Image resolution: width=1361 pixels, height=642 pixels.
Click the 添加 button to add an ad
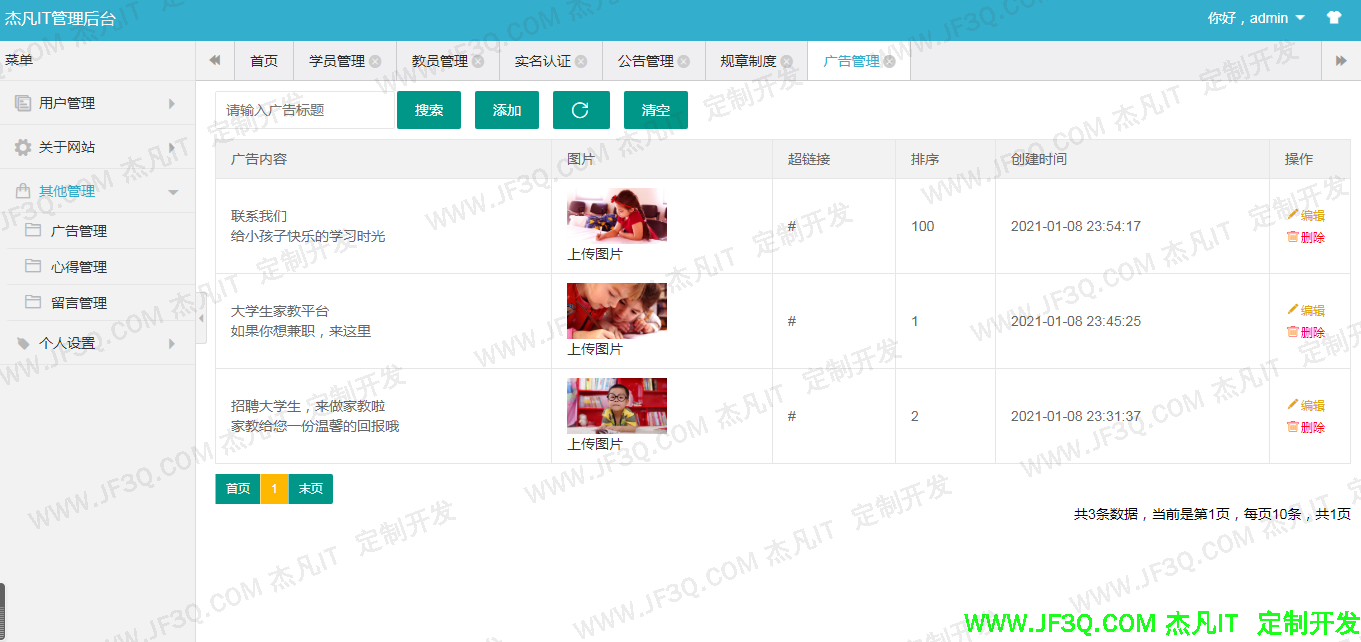coord(506,110)
